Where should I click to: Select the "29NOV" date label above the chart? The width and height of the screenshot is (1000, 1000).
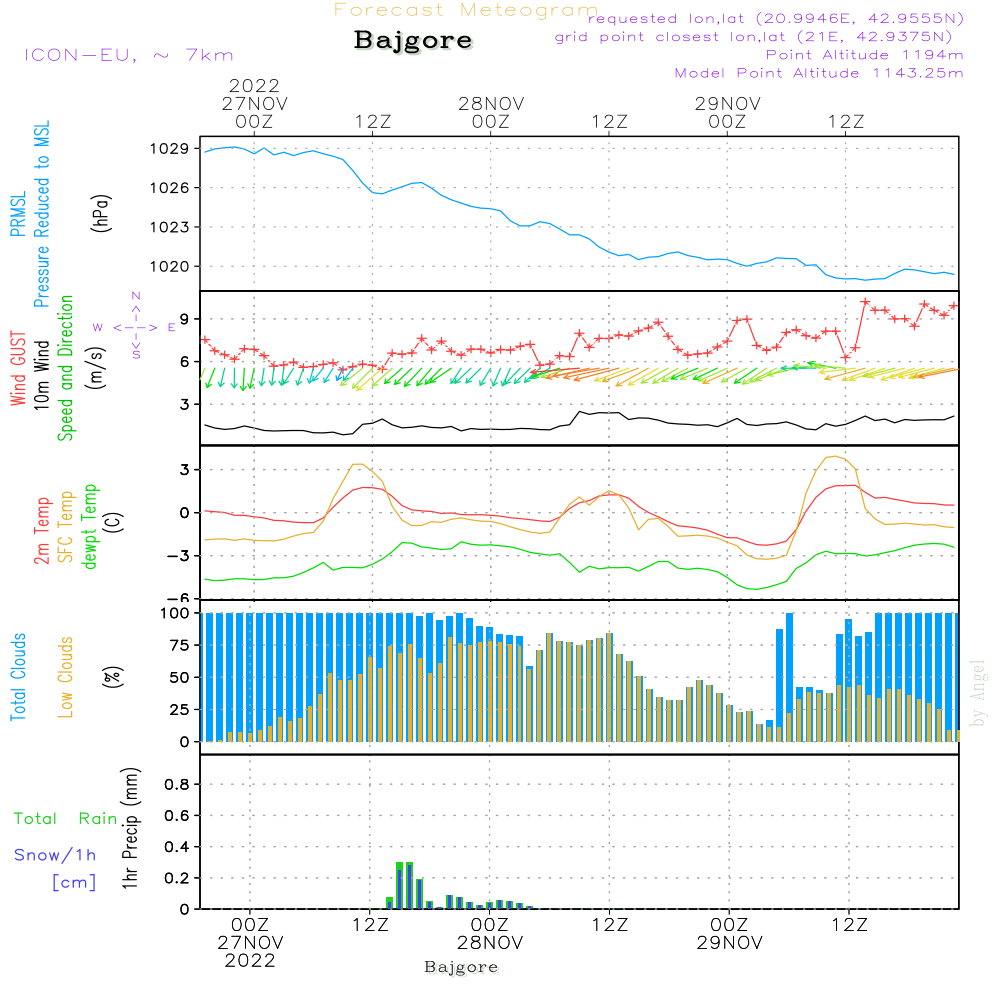click(x=728, y=104)
